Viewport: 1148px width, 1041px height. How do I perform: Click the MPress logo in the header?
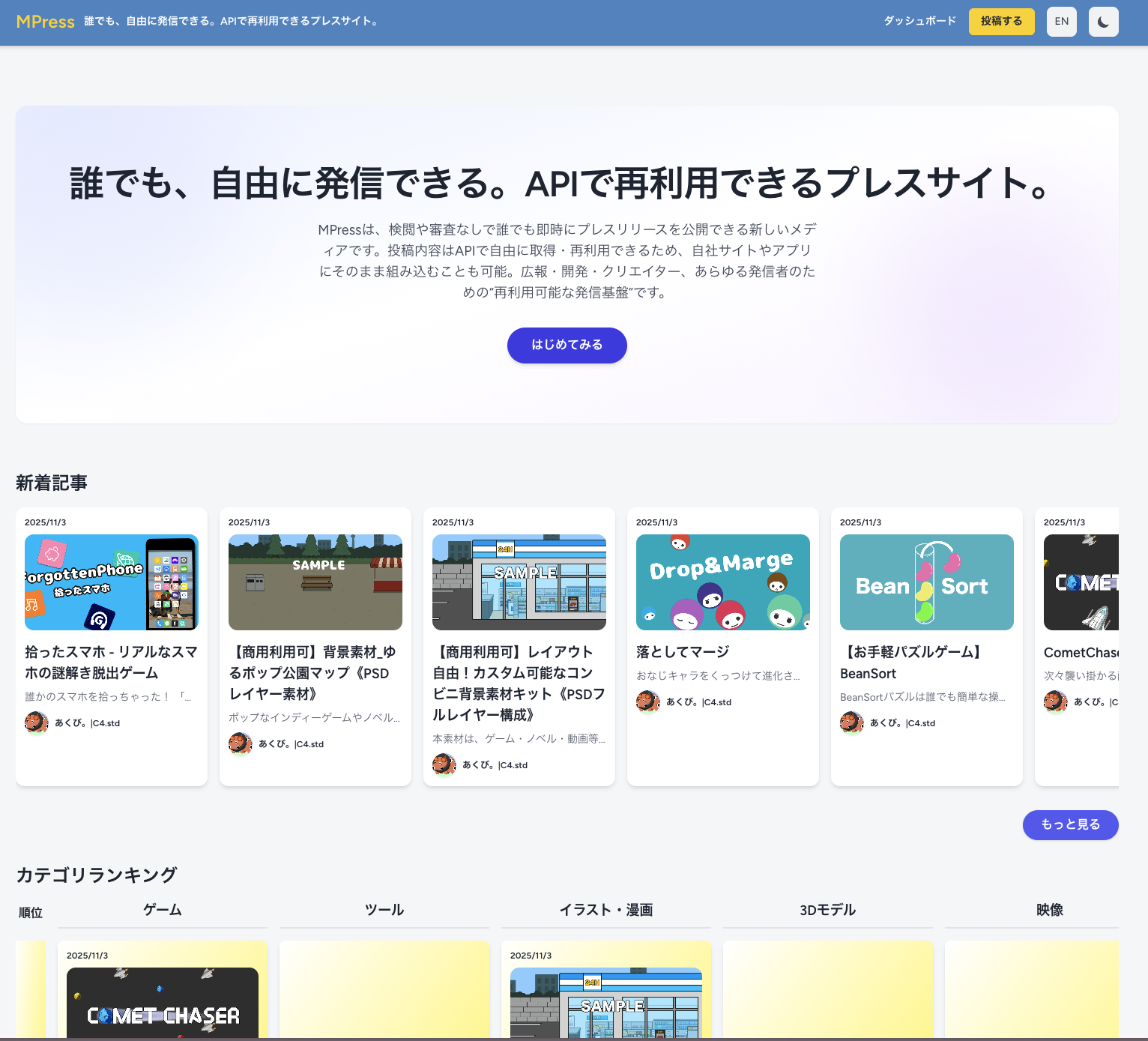(x=45, y=22)
